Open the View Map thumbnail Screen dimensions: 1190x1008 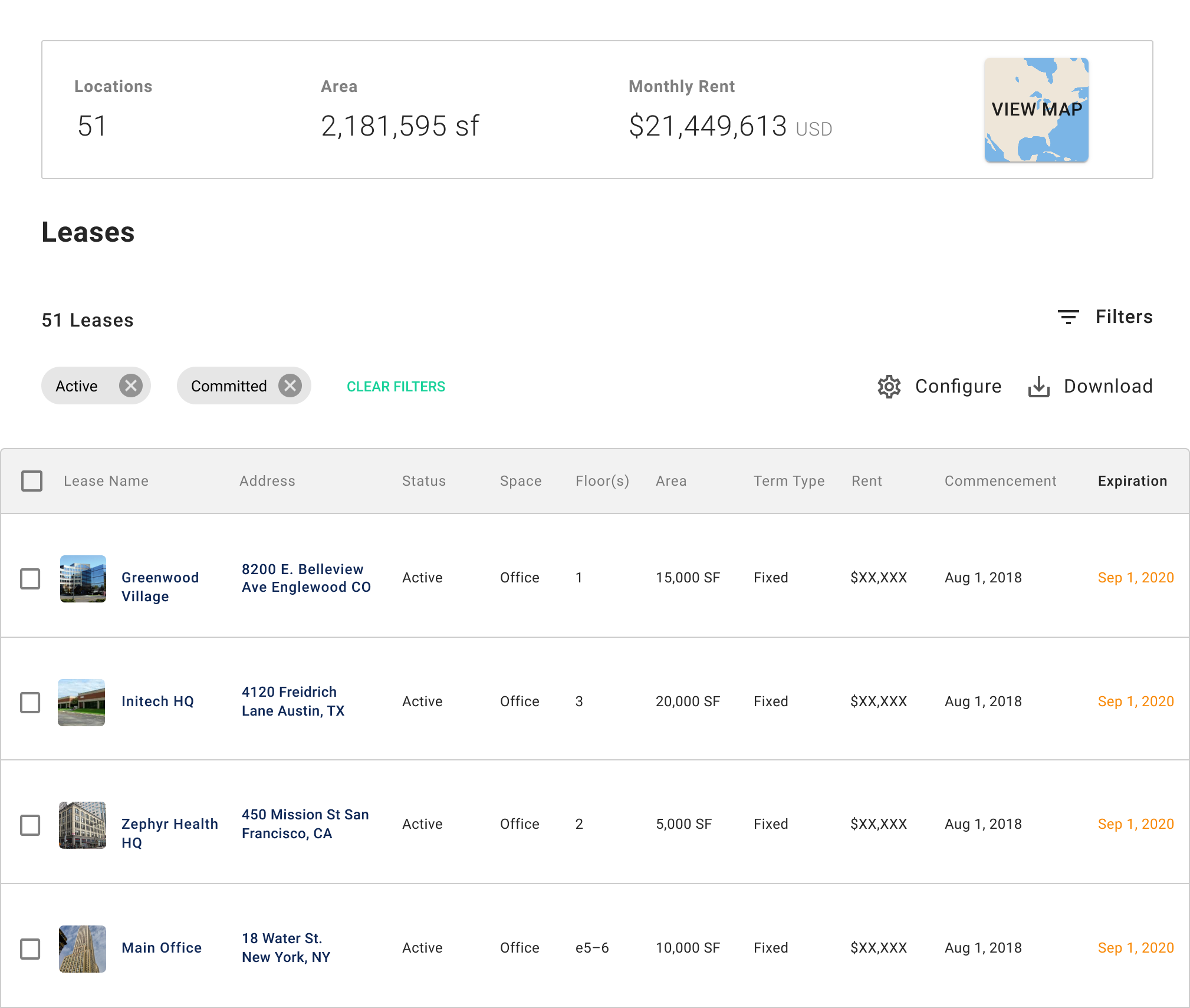[1036, 110]
